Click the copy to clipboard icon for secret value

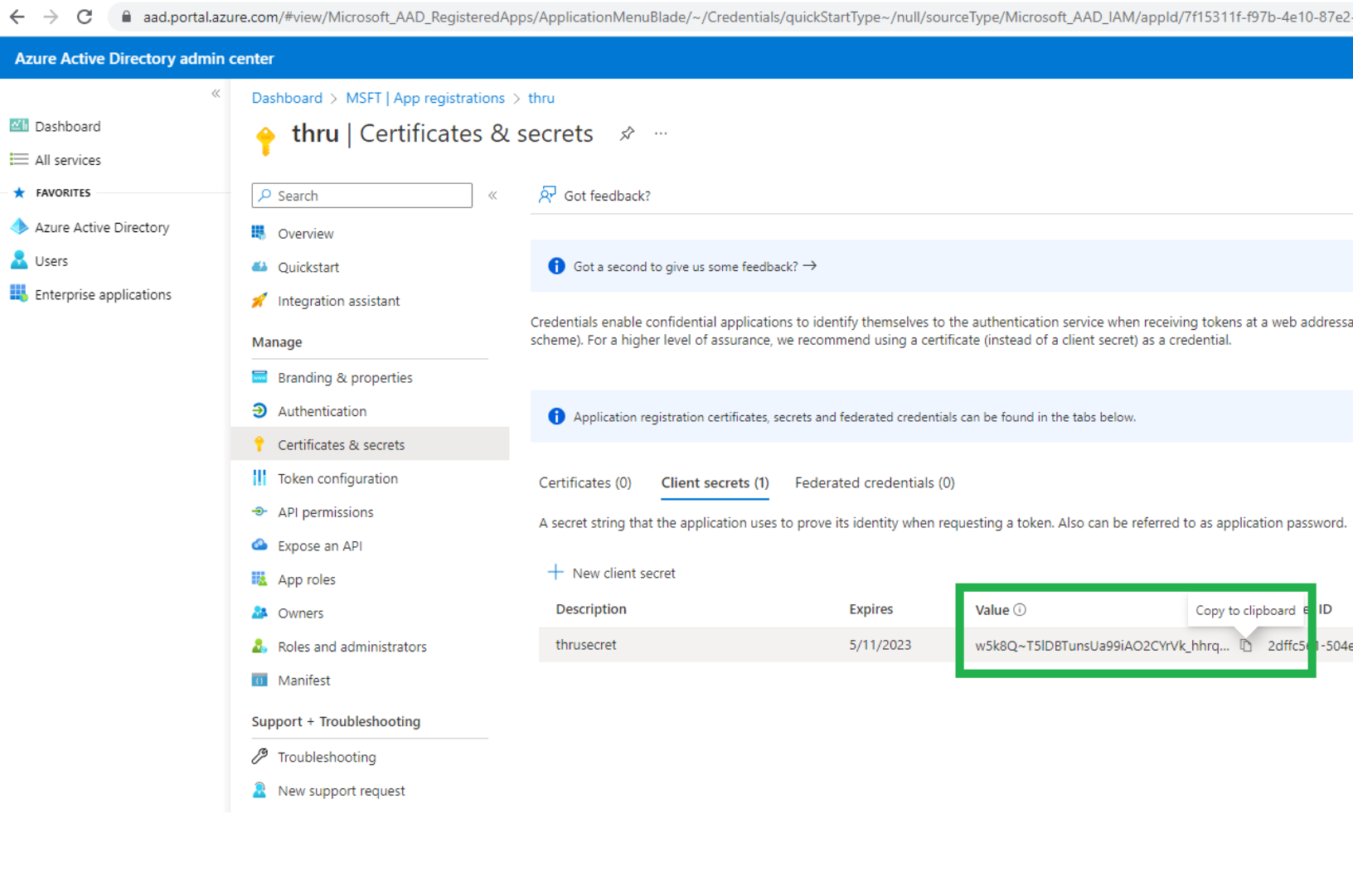(1245, 646)
